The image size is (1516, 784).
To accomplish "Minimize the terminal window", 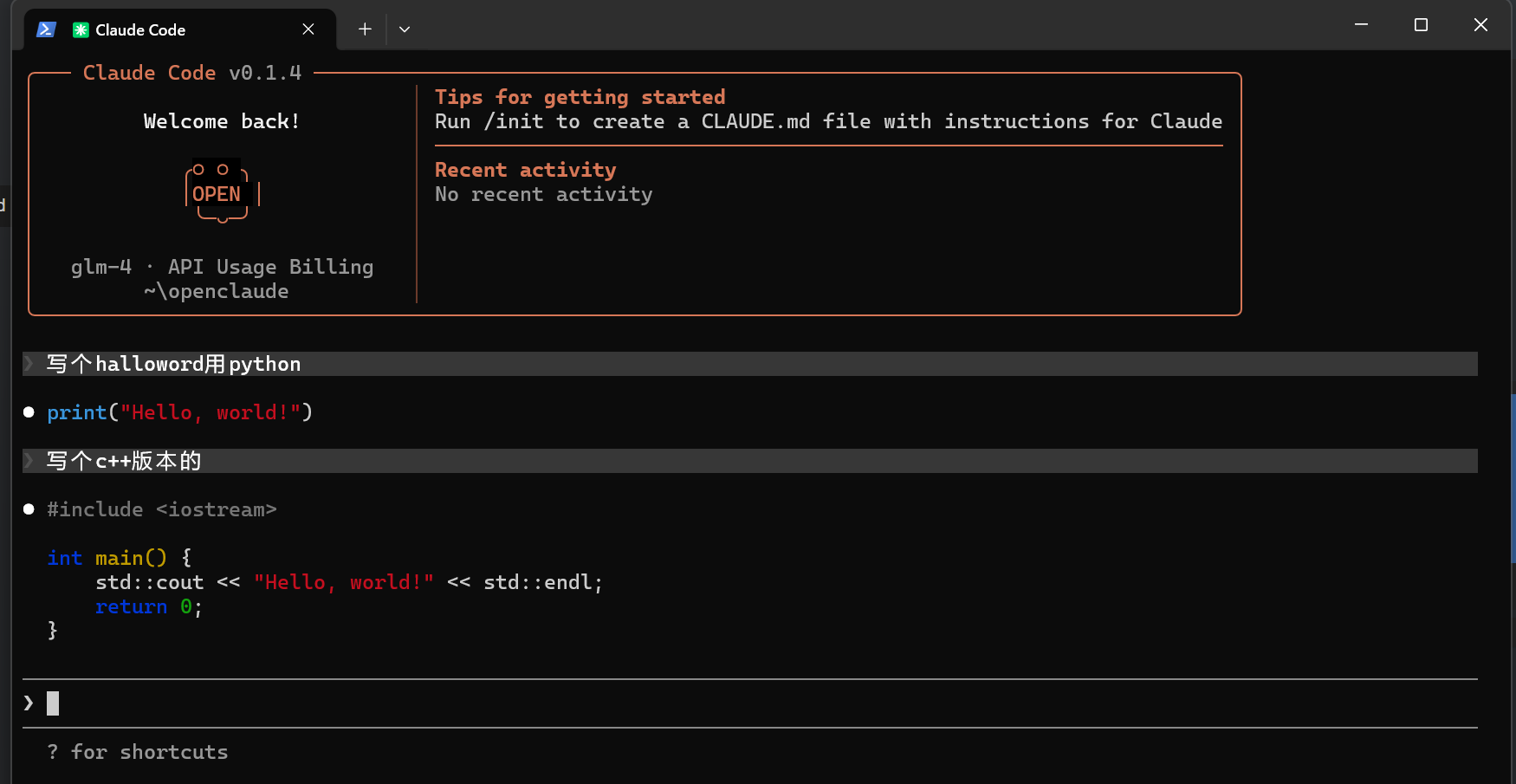I will pos(1361,25).
